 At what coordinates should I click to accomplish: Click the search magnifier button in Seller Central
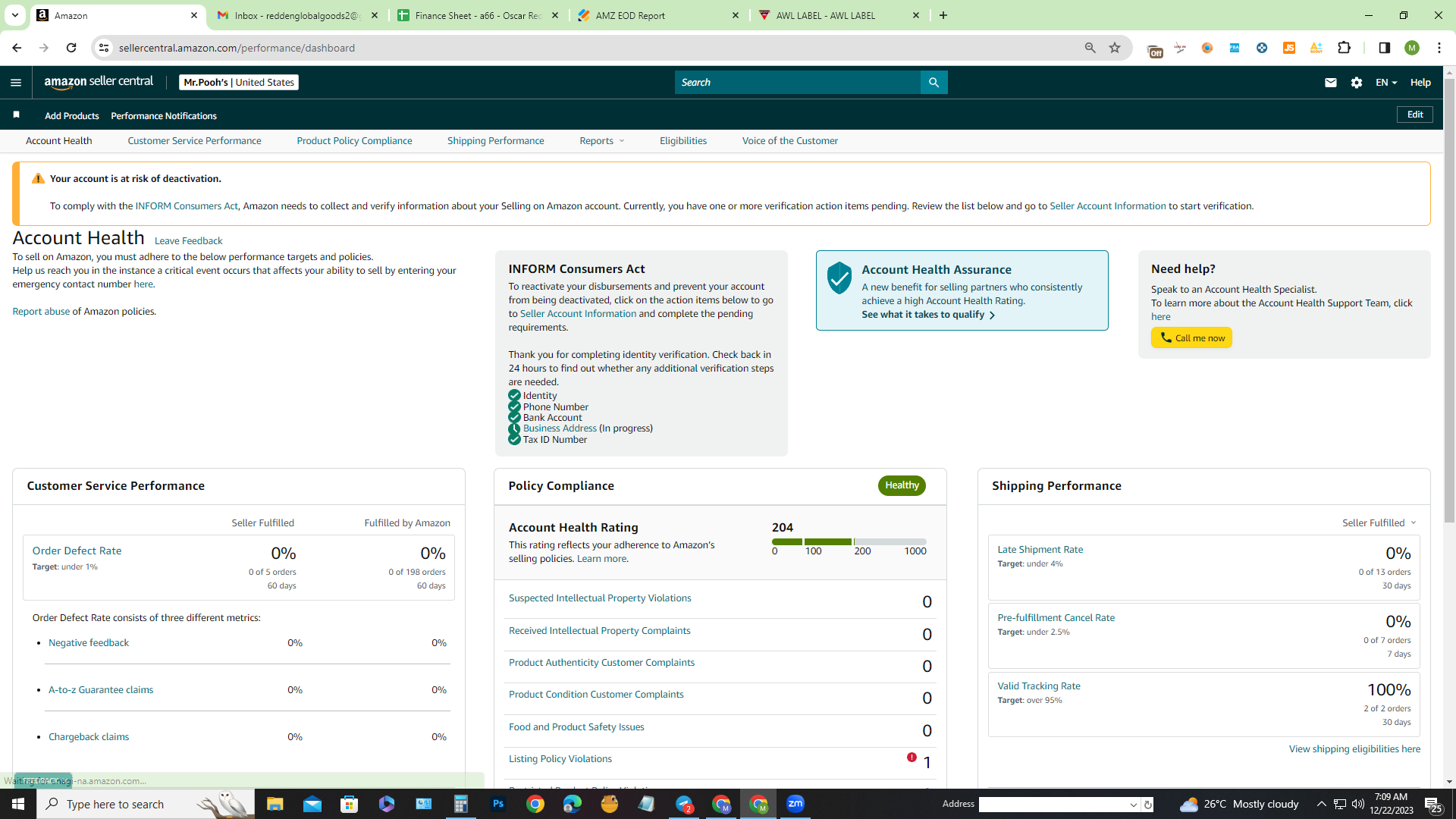click(x=934, y=83)
